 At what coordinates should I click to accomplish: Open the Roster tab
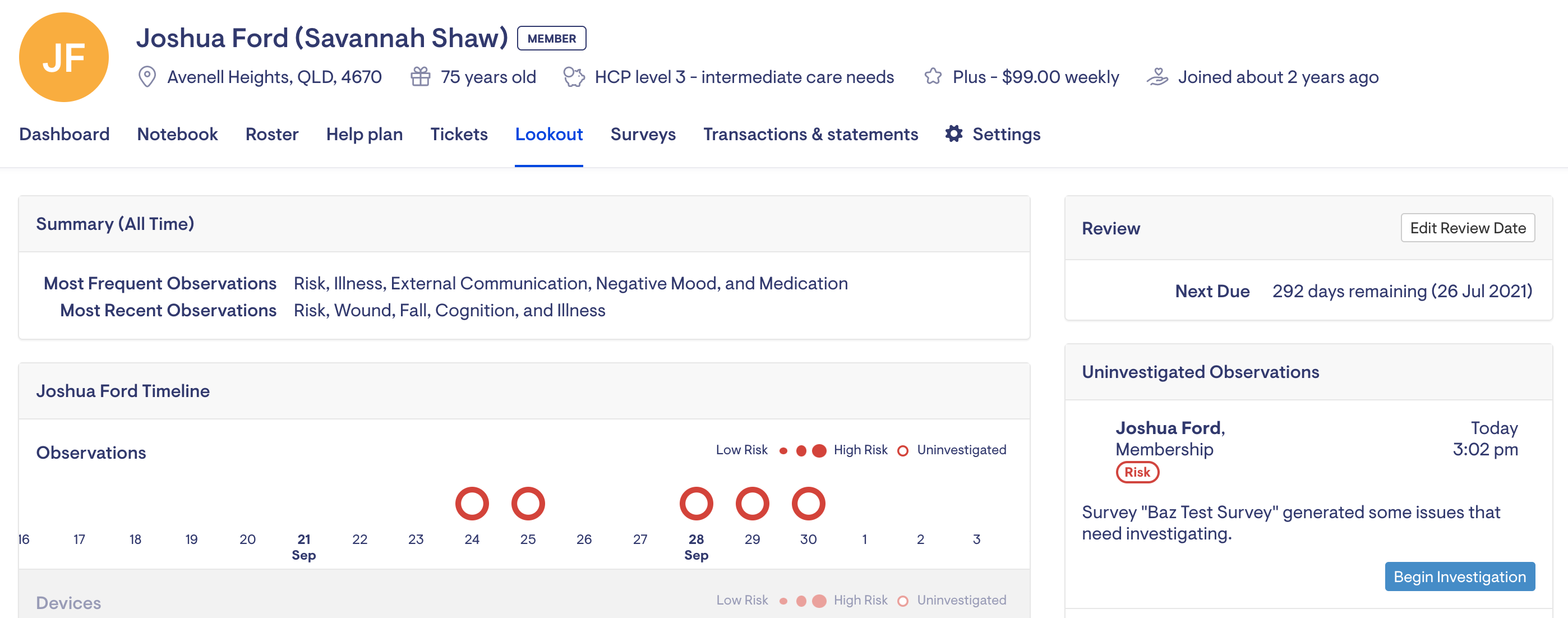[272, 134]
